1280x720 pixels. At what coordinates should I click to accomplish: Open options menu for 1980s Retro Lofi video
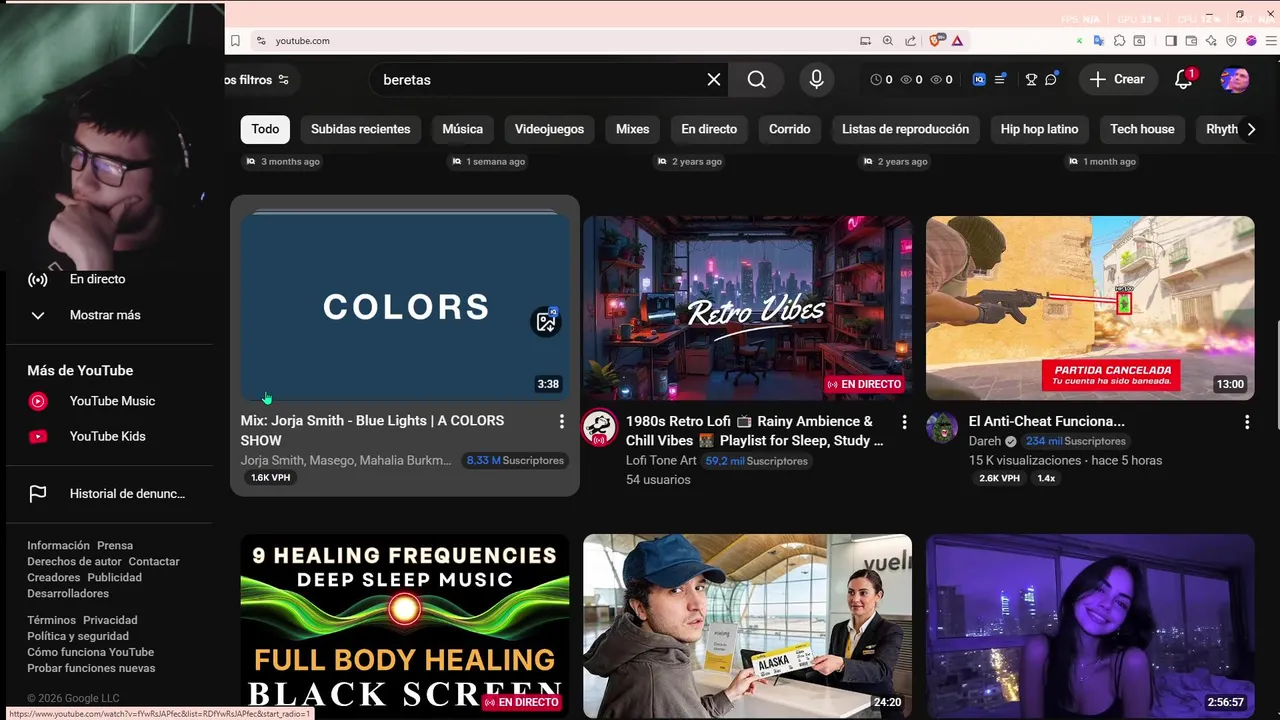pos(904,422)
